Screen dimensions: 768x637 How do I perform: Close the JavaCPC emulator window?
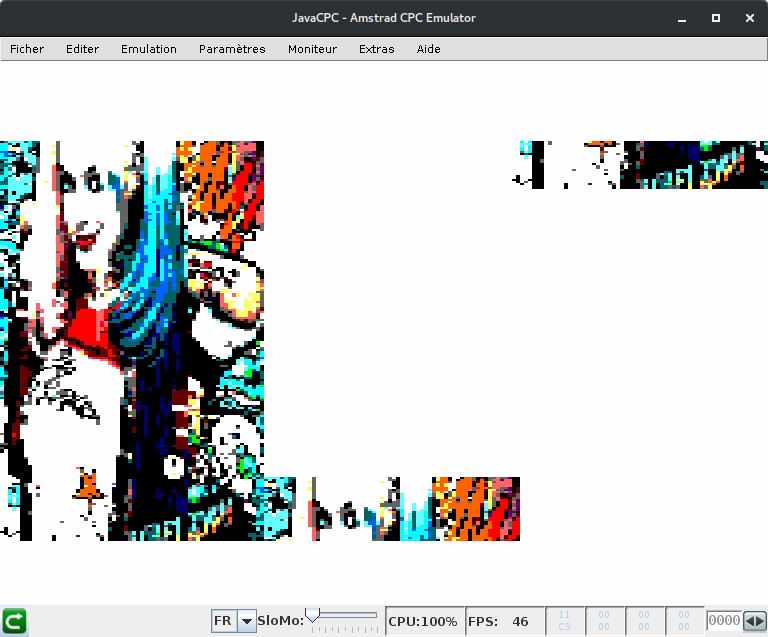pos(749,18)
